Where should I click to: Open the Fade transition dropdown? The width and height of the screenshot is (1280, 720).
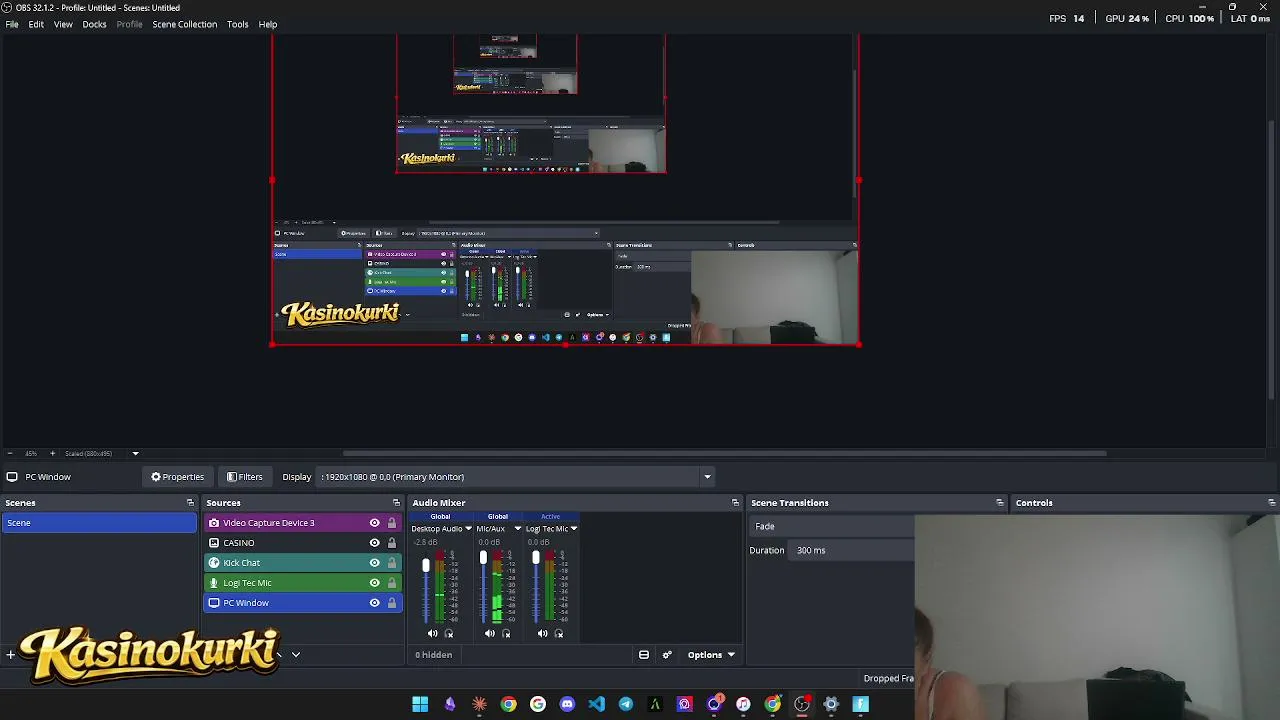[833, 526]
